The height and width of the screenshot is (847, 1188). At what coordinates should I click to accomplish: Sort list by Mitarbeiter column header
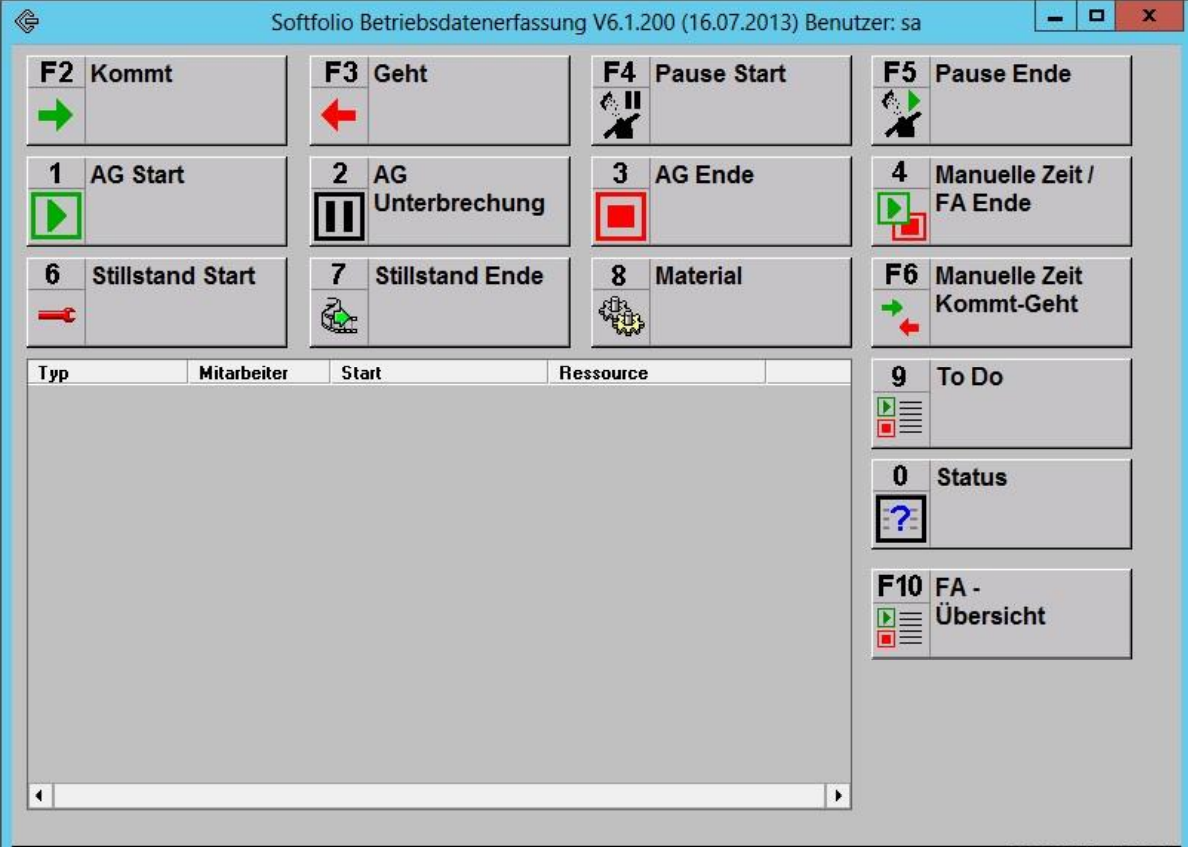[x=258, y=373]
